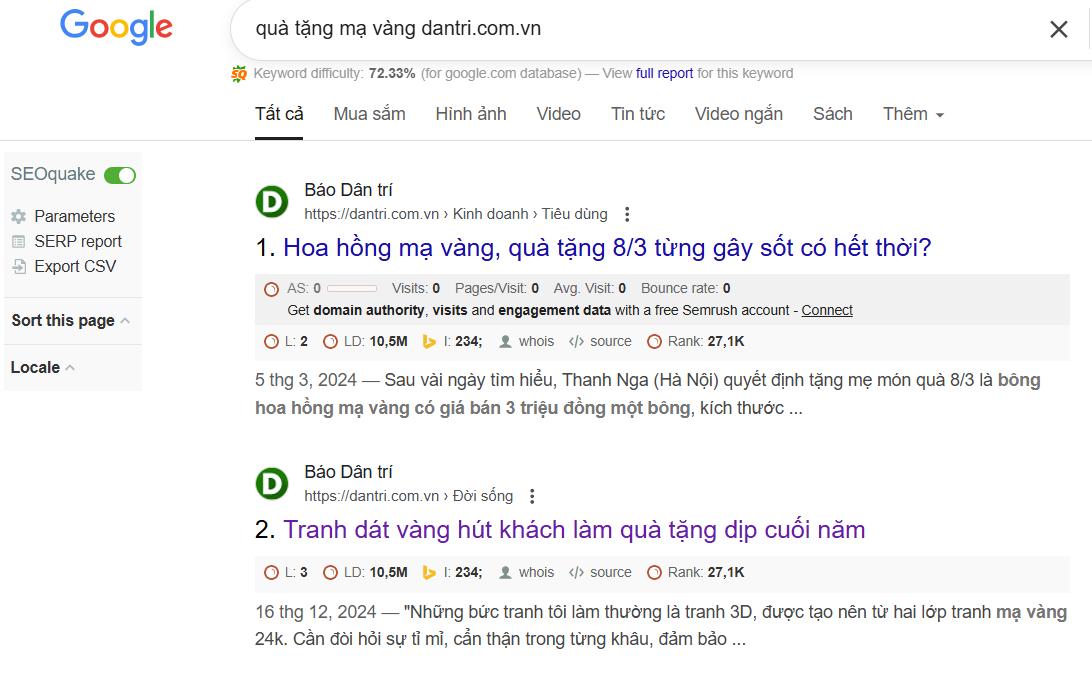The height and width of the screenshot is (682, 1092).
Task: Open the full report keyword link
Action: coord(664,73)
